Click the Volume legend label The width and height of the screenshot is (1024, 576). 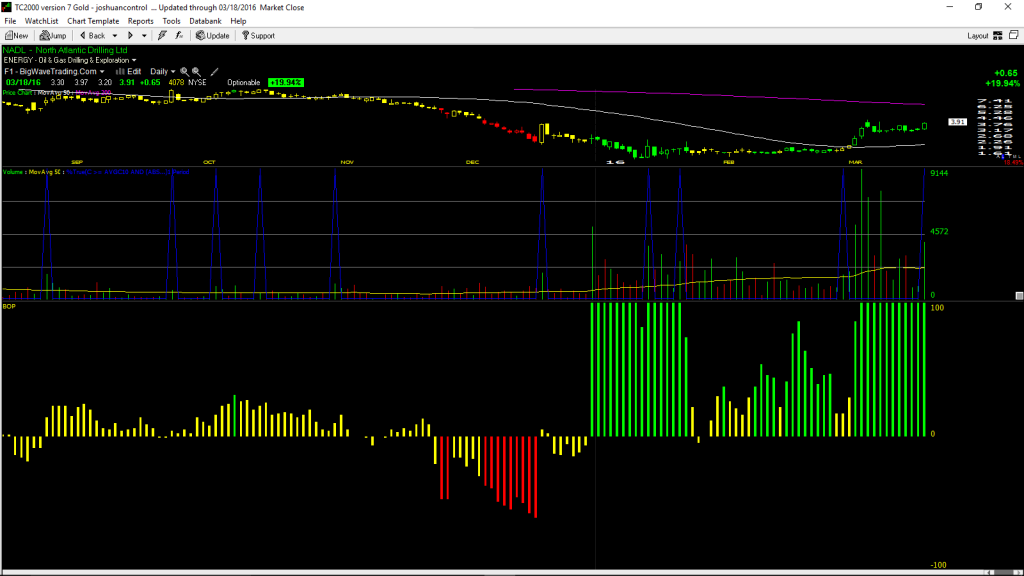click(x=14, y=172)
